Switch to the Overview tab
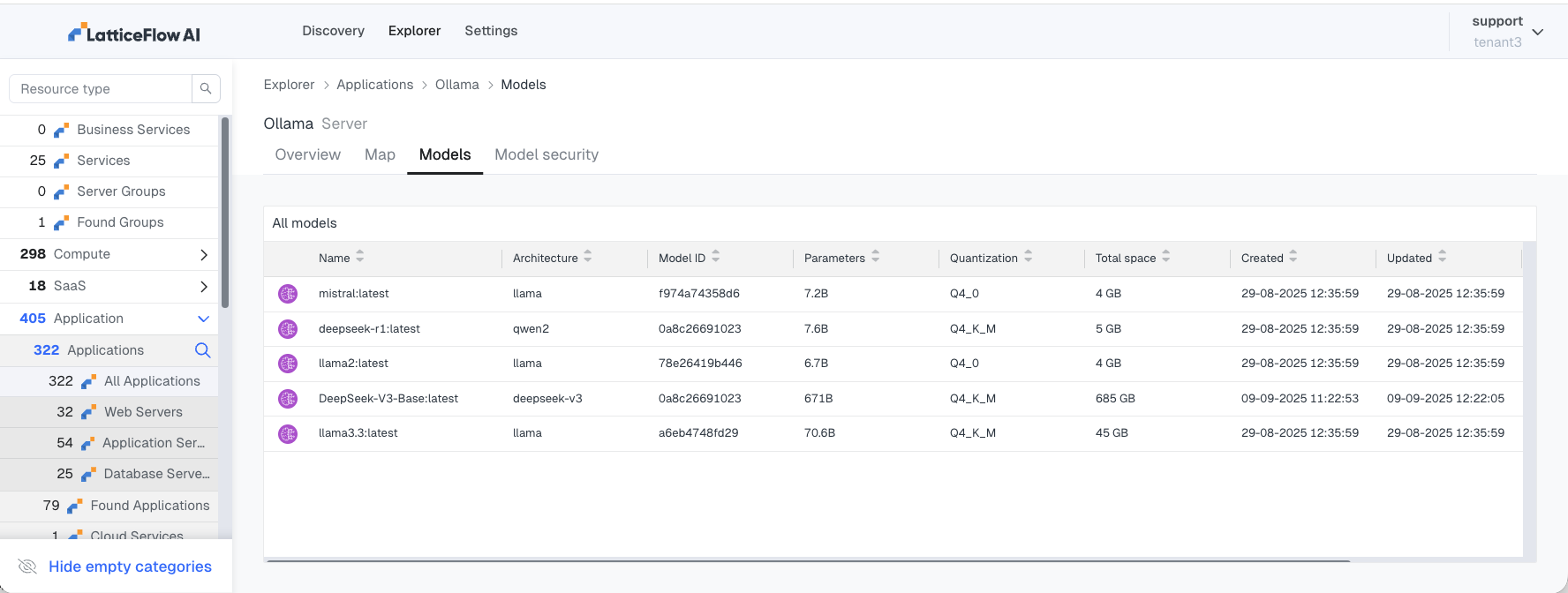Viewport: 1568px width, 593px height. coord(307,154)
